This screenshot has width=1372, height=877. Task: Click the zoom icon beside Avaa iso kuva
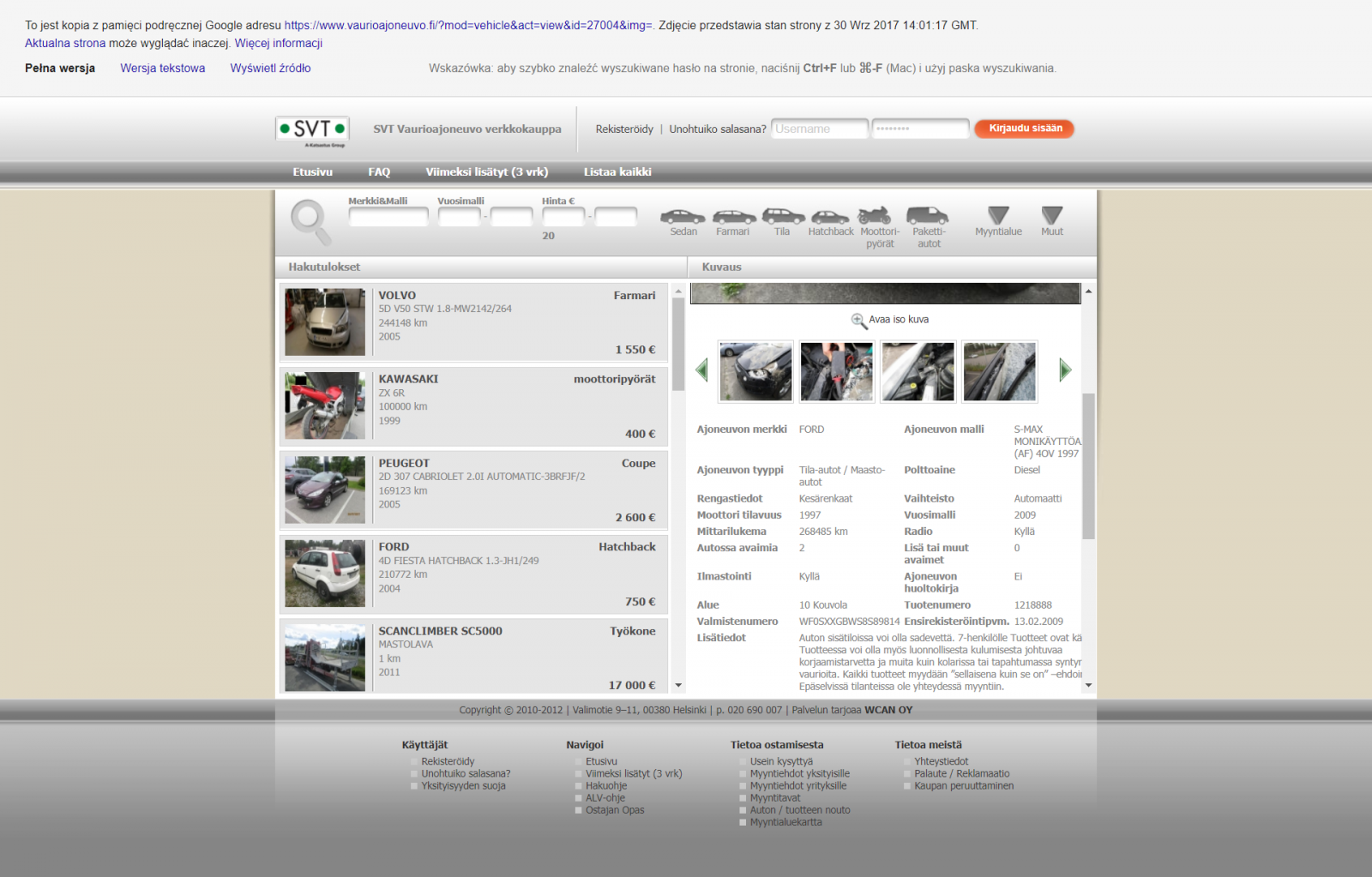coord(858,321)
